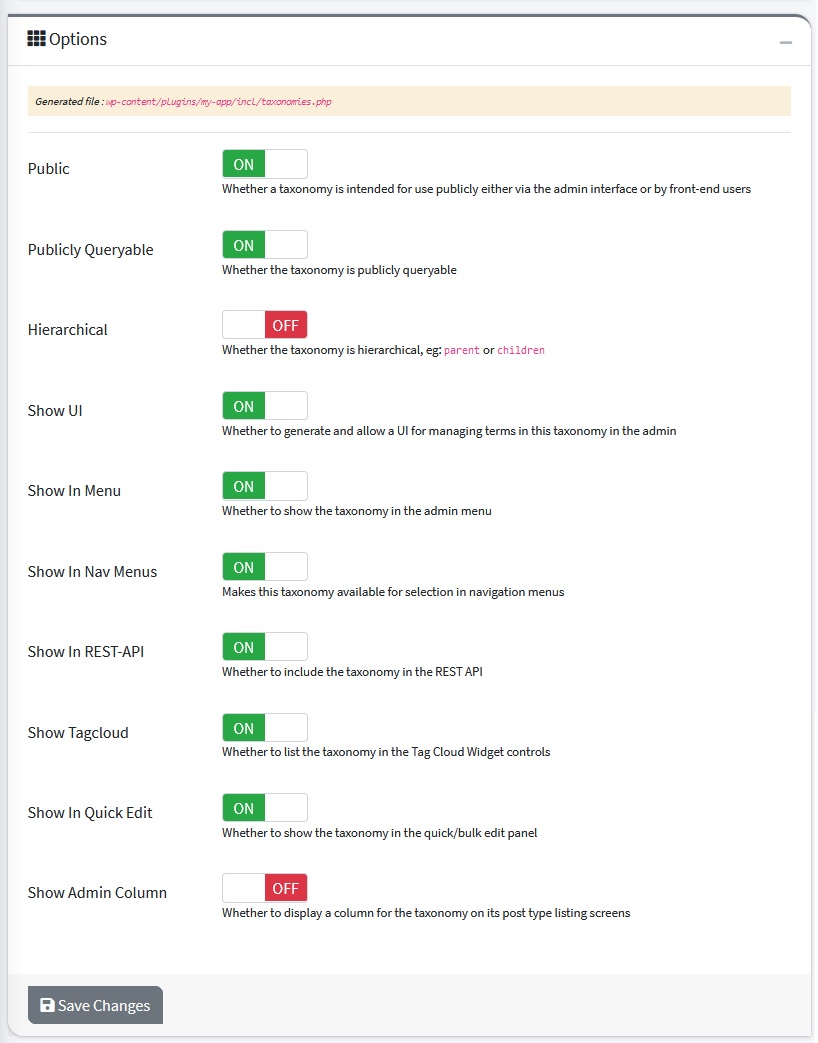
Task: Click the generated file path taxonomies.php
Action: [x=218, y=102]
